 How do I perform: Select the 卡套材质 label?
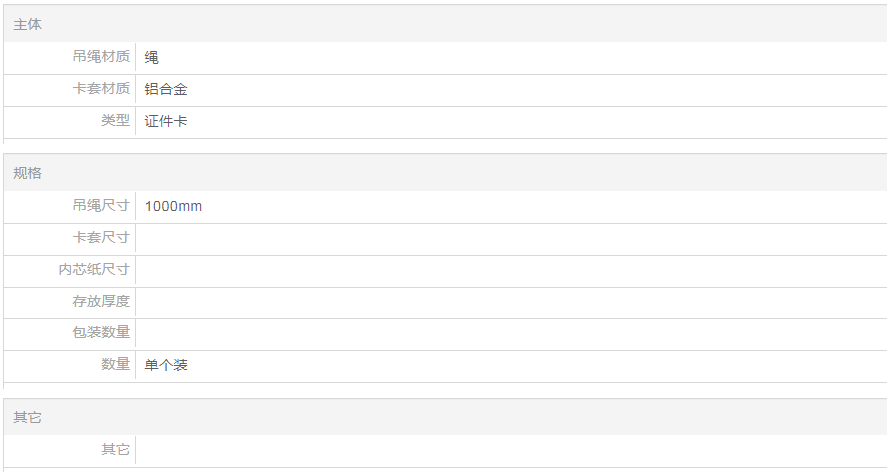pos(101,89)
